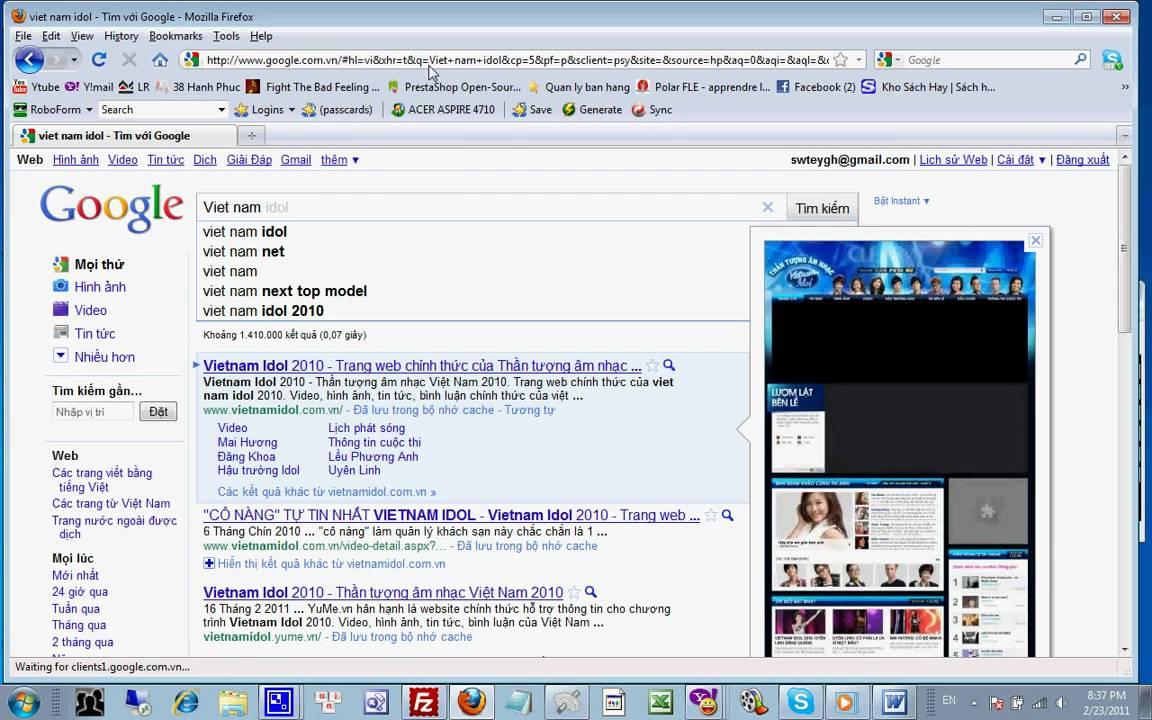The image size is (1152, 720).
Task: Expand the "thêm" menu in Google bar
Action: pyautogui.click(x=339, y=159)
